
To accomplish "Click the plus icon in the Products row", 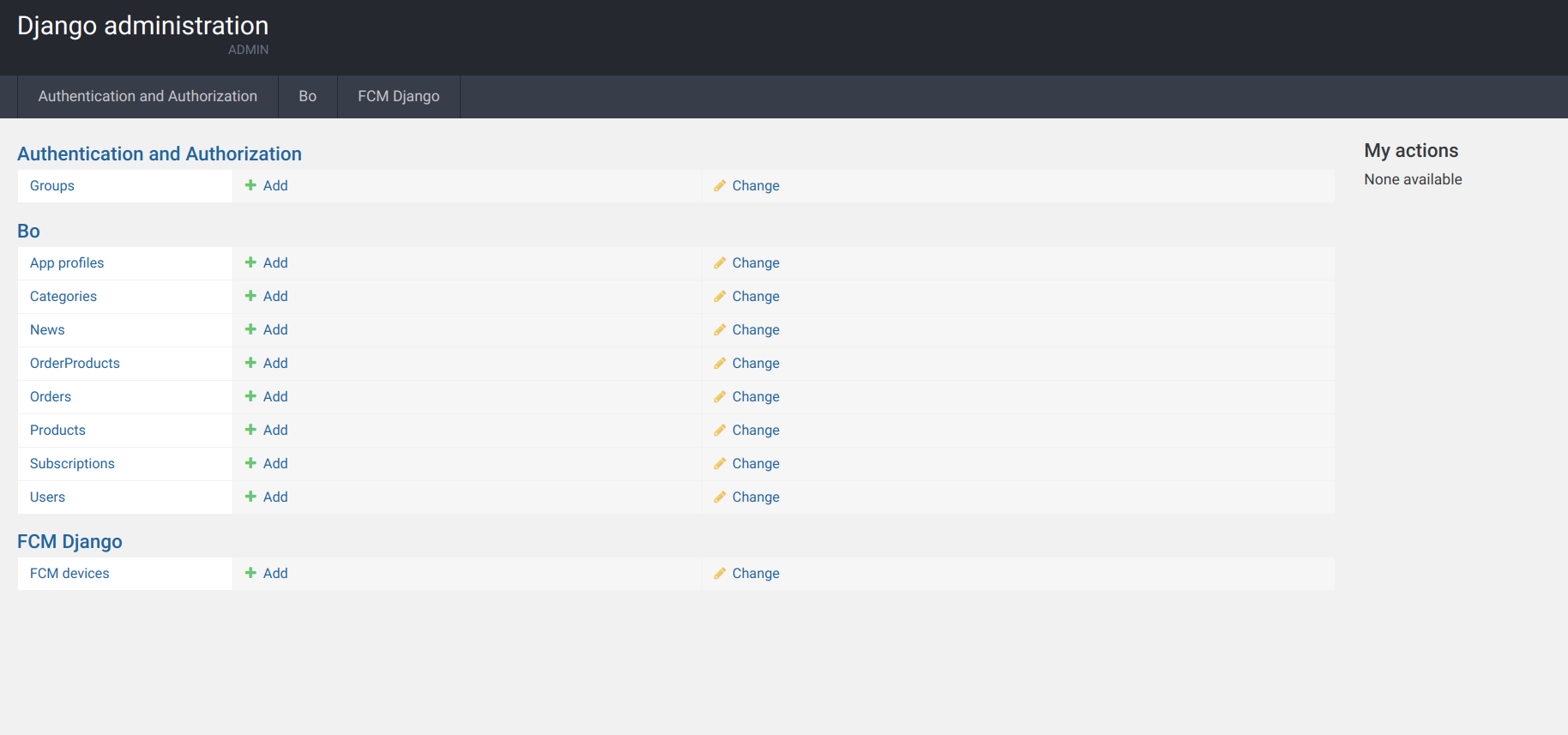I will point(250,430).
